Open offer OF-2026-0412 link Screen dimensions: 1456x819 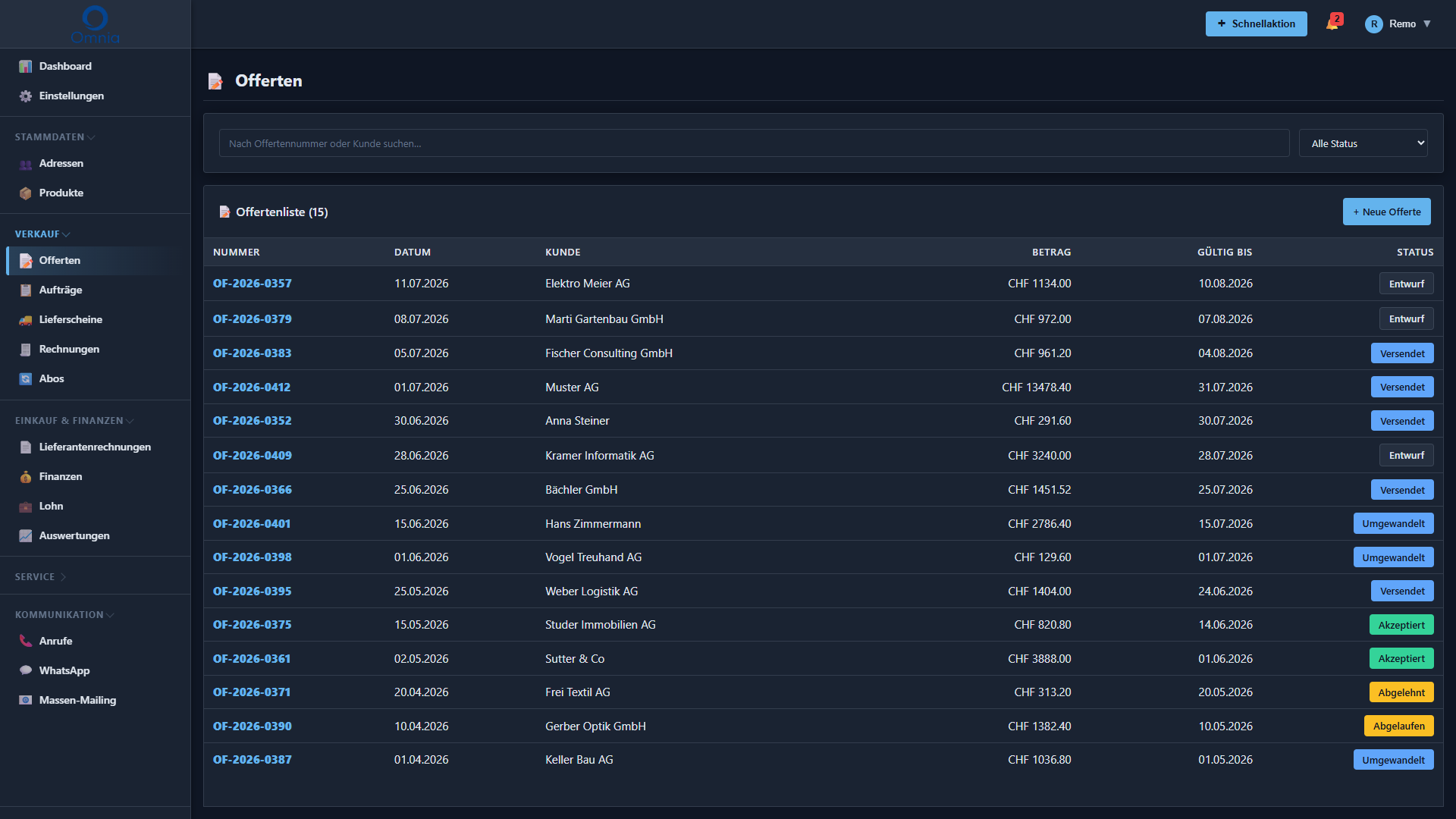(x=252, y=388)
